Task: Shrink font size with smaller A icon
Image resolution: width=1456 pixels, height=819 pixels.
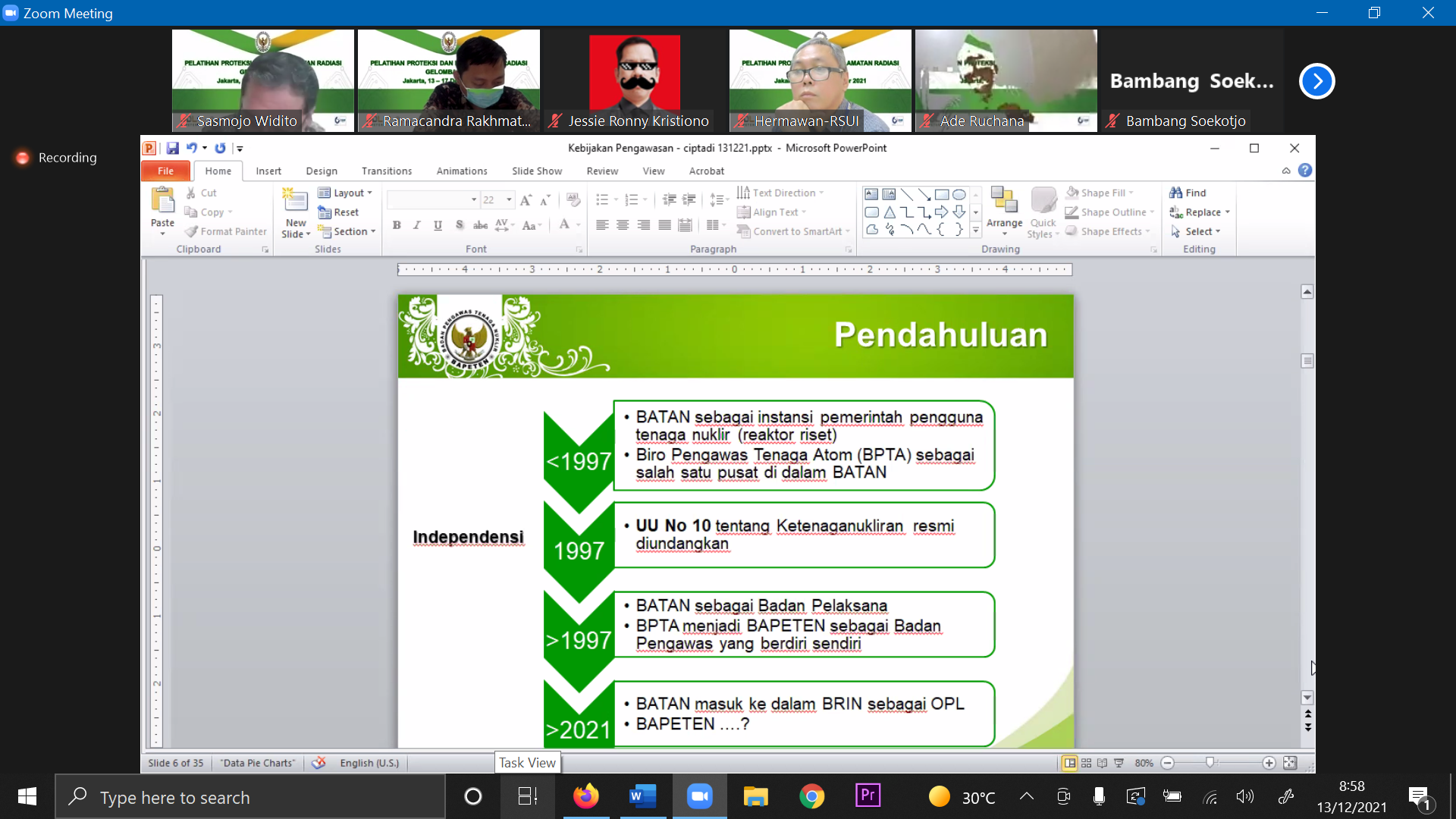Action: point(544,200)
